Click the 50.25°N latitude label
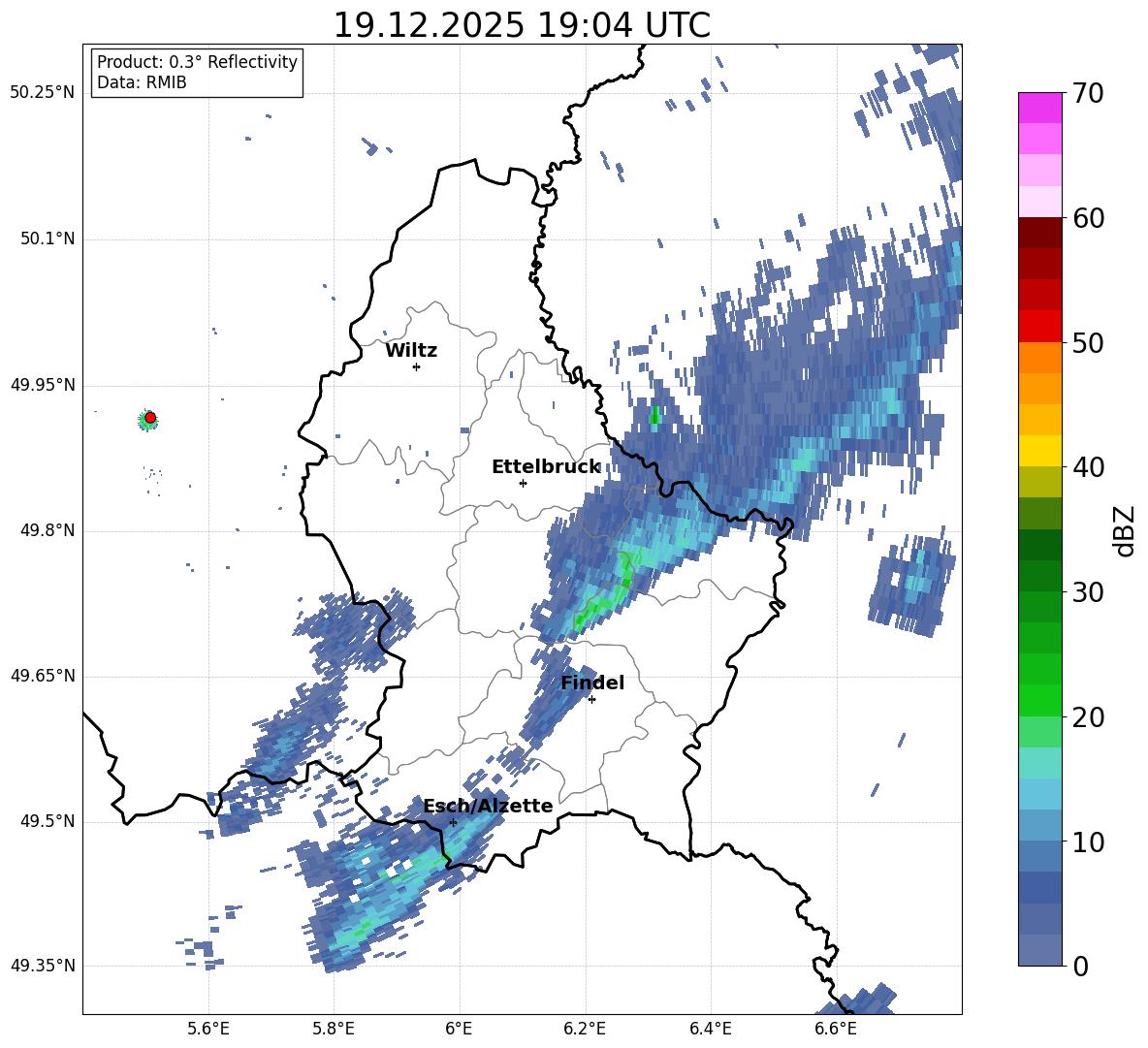Image resolution: width=1148 pixels, height=1048 pixels. click(43, 93)
